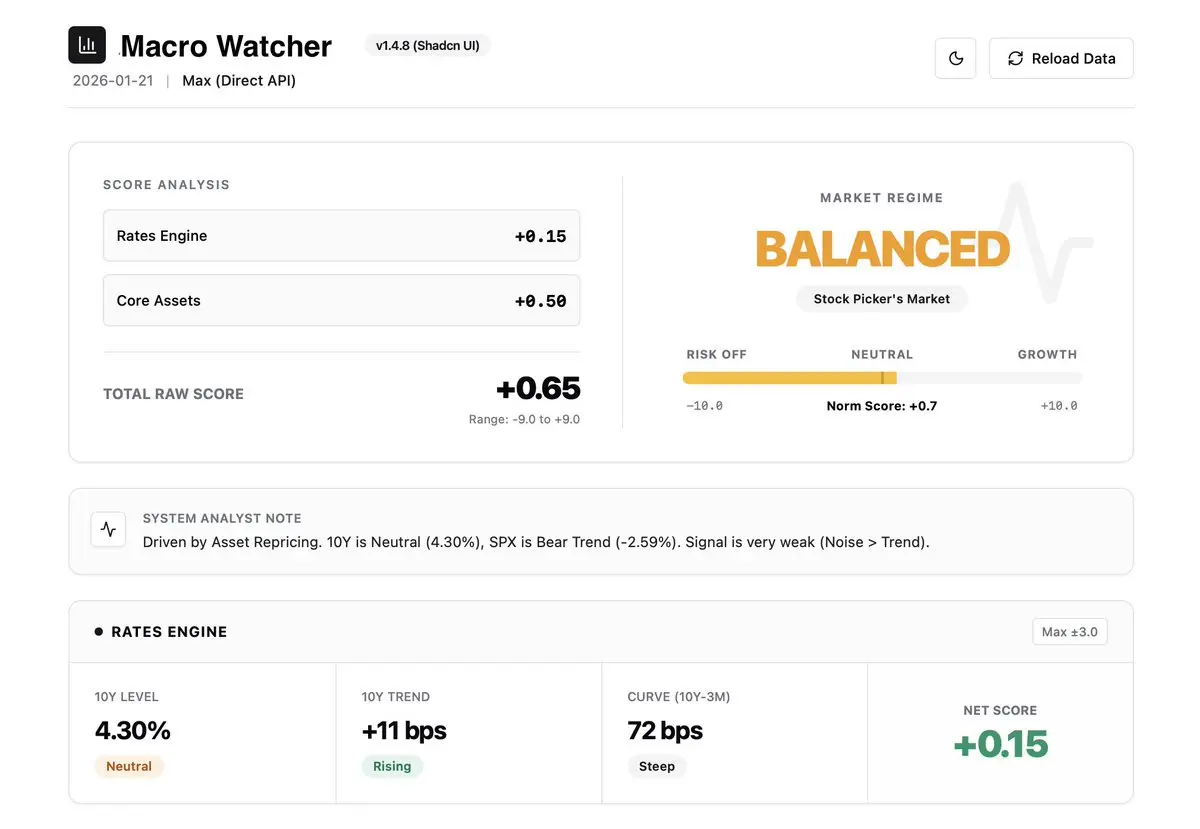Viewport: 1200px width, 829px height.
Task: Click the large pulse watermark beside BALANCED
Action: 1040,243
